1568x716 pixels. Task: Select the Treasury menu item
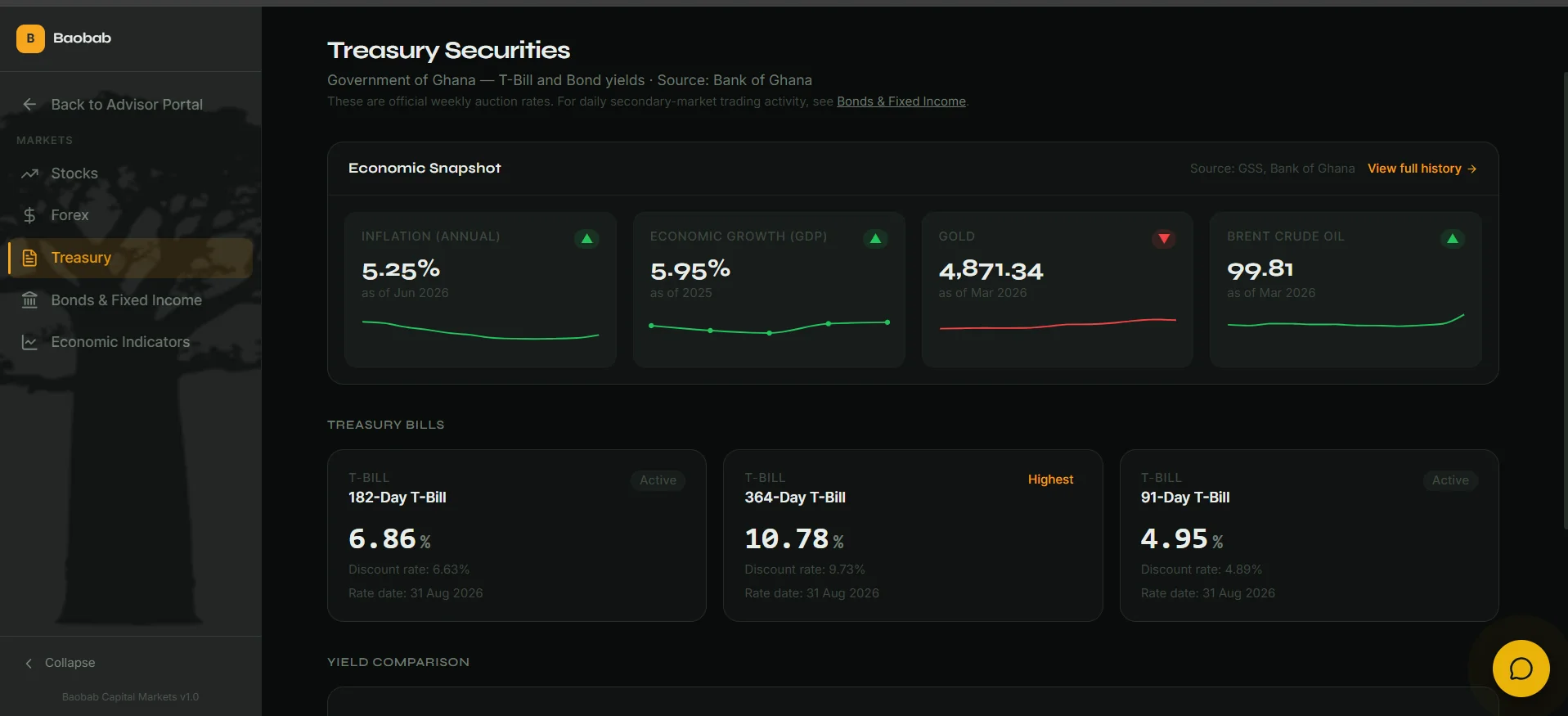130,258
